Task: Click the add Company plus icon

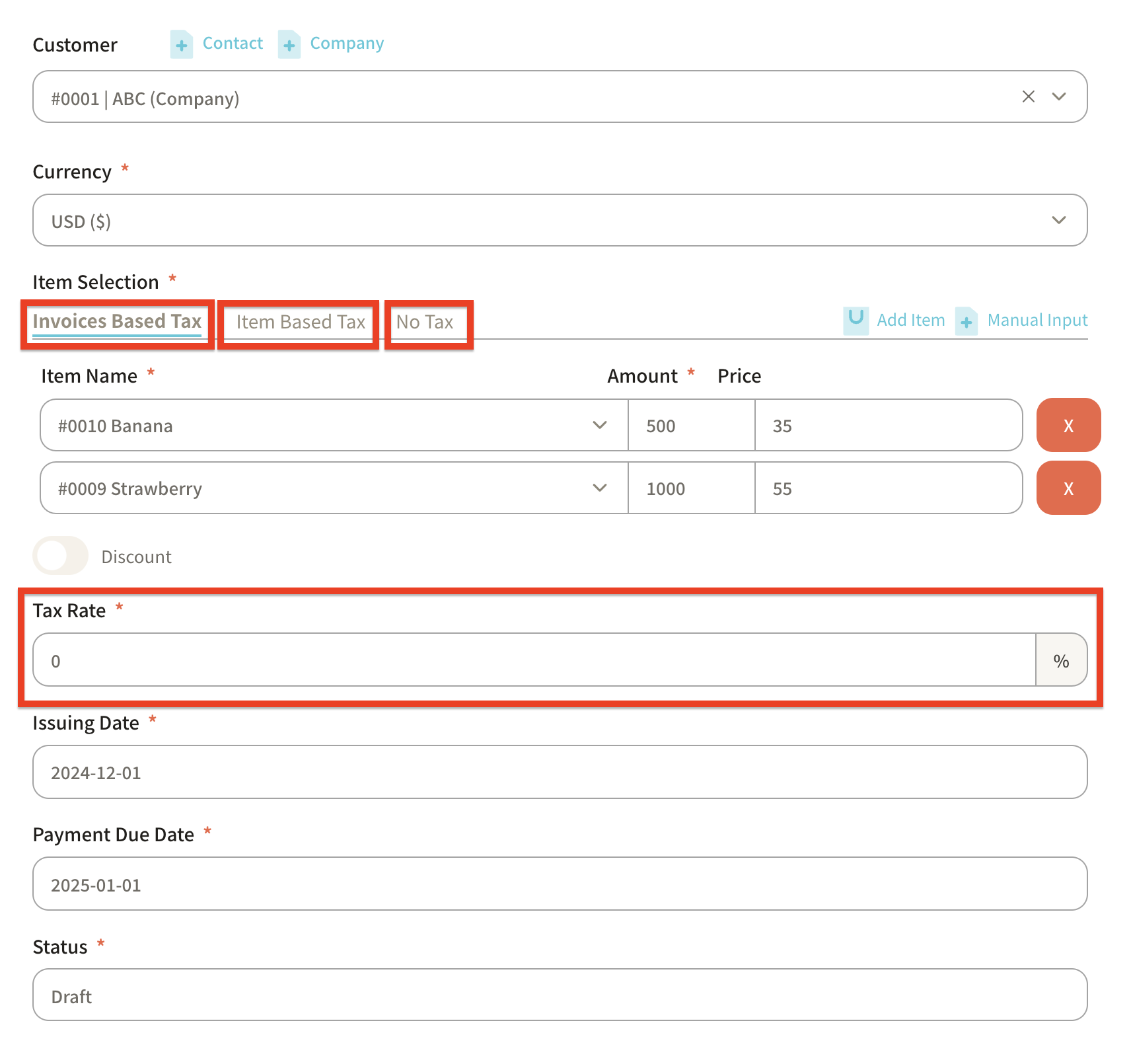Action: click(289, 45)
